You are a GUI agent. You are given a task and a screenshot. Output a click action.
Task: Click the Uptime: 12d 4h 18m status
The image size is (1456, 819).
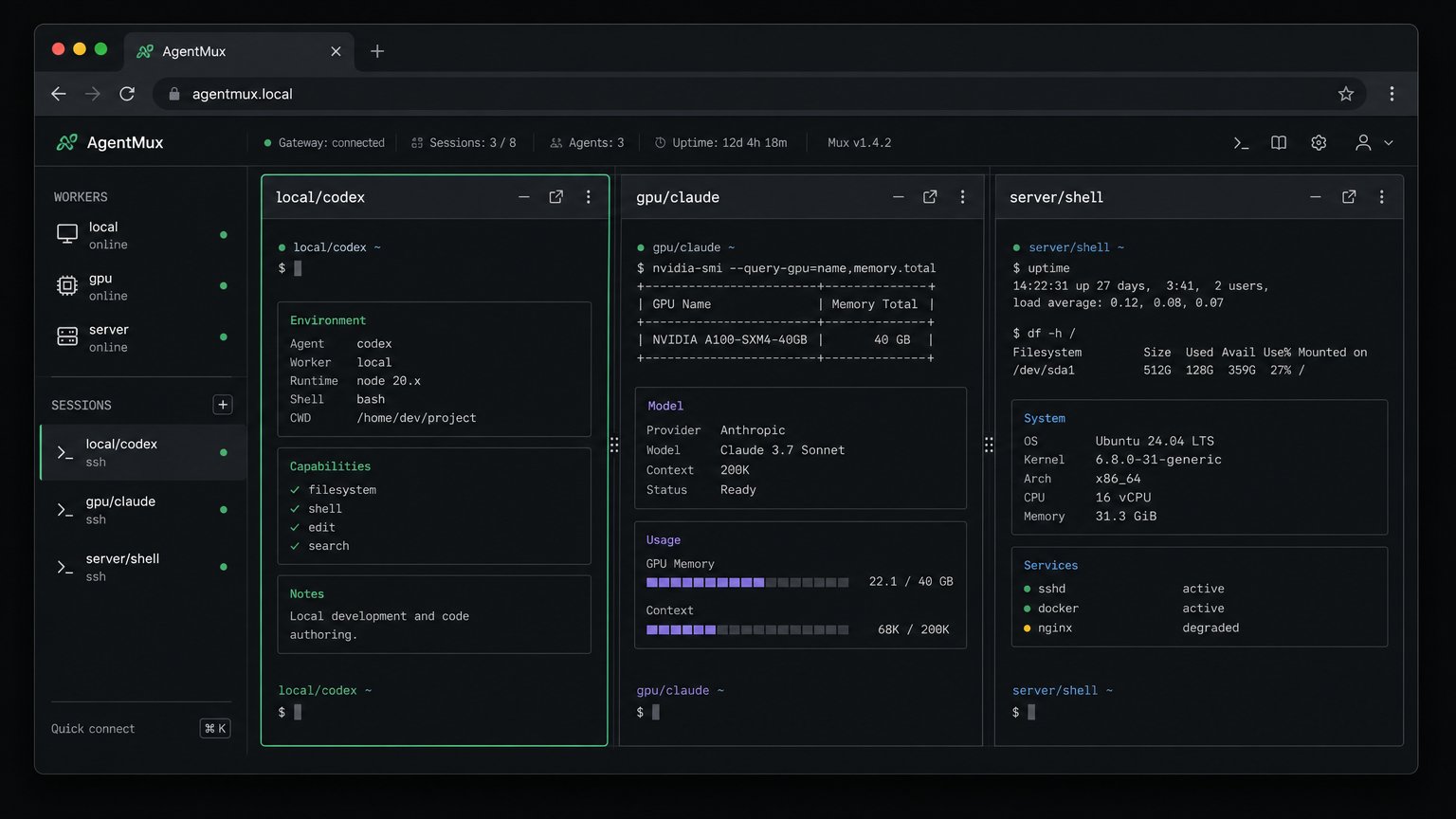coord(720,143)
